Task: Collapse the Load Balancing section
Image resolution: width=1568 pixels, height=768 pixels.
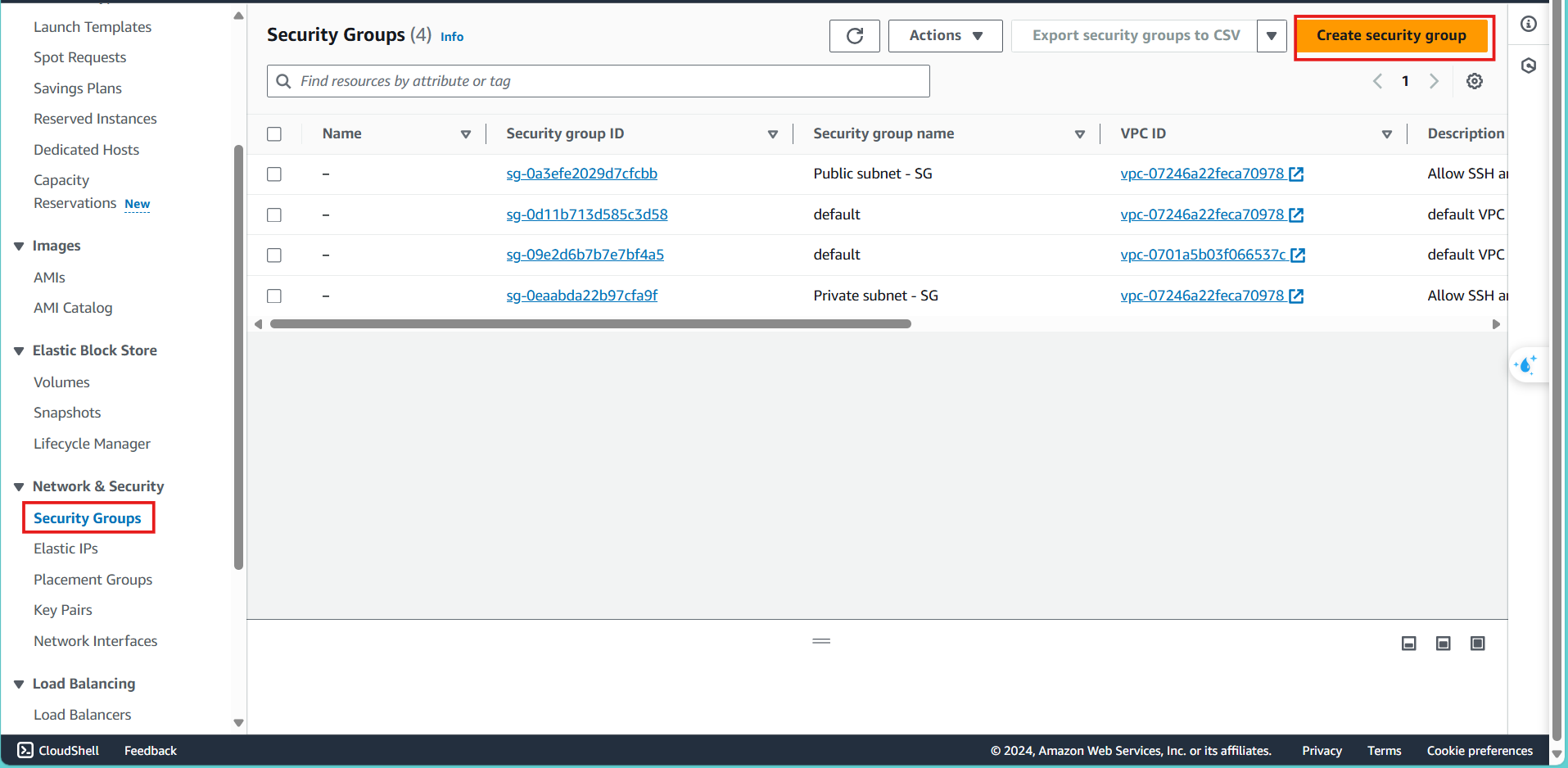Action: (x=19, y=684)
